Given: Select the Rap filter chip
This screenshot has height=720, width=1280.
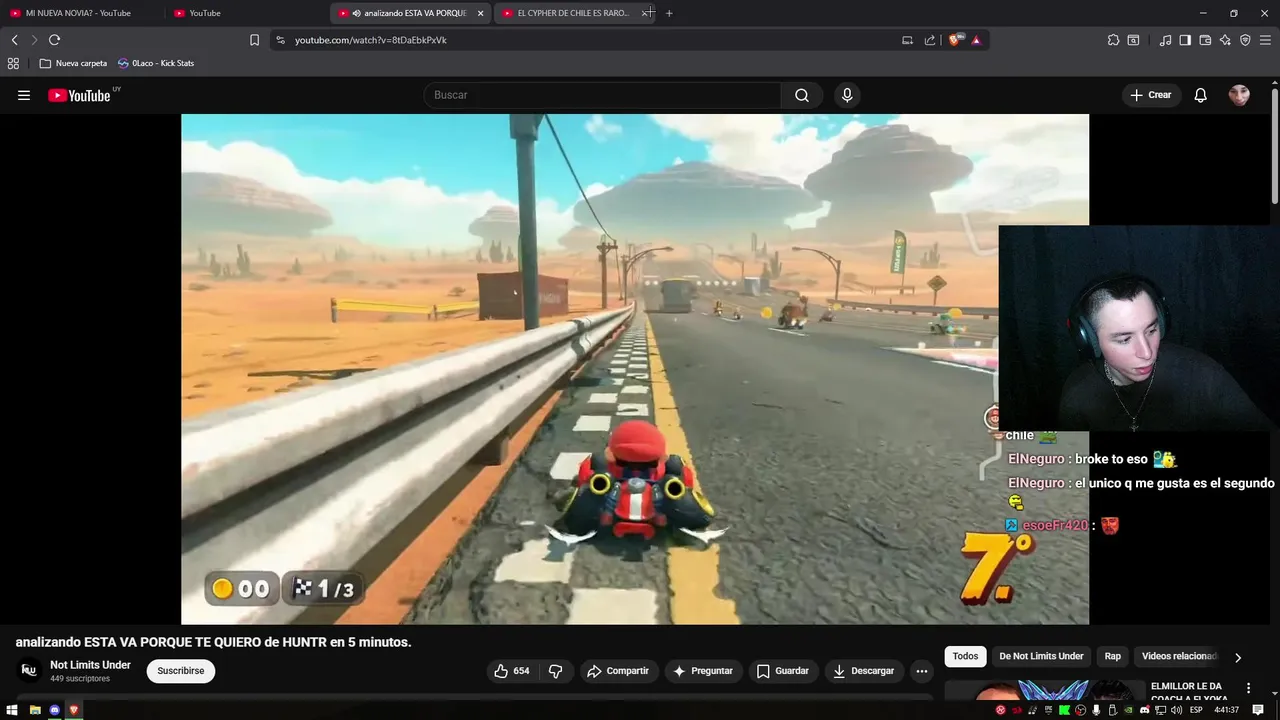Looking at the screenshot, I should point(1113,656).
